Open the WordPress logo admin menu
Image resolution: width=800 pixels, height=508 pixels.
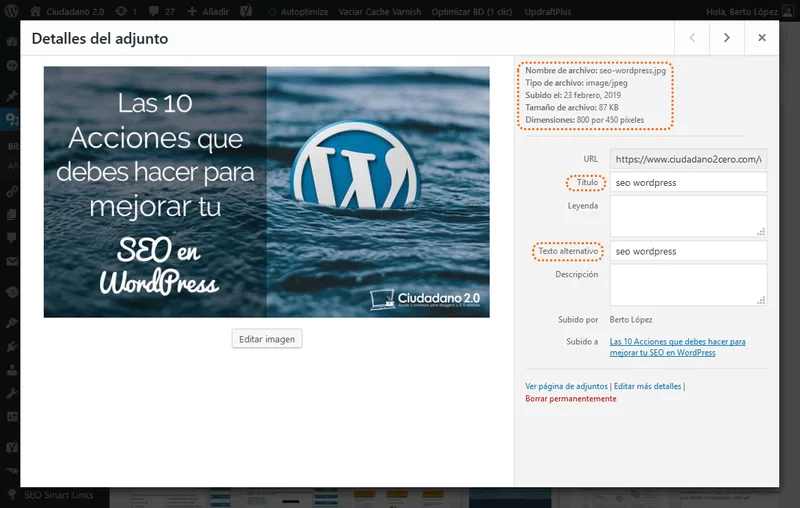click(11, 11)
